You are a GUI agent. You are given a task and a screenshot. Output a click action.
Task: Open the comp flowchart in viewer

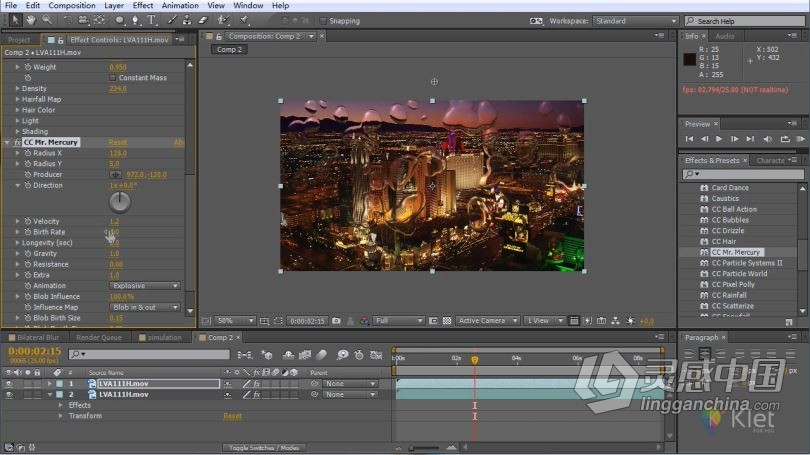coord(615,321)
